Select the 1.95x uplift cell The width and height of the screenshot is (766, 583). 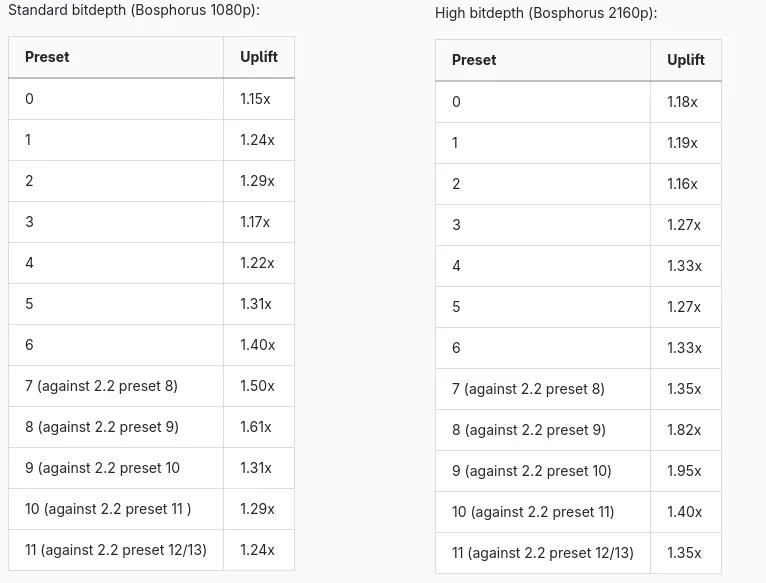(684, 471)
